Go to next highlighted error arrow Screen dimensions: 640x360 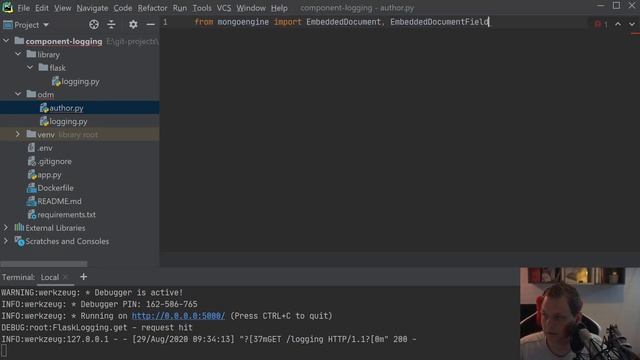click(632, 24)
